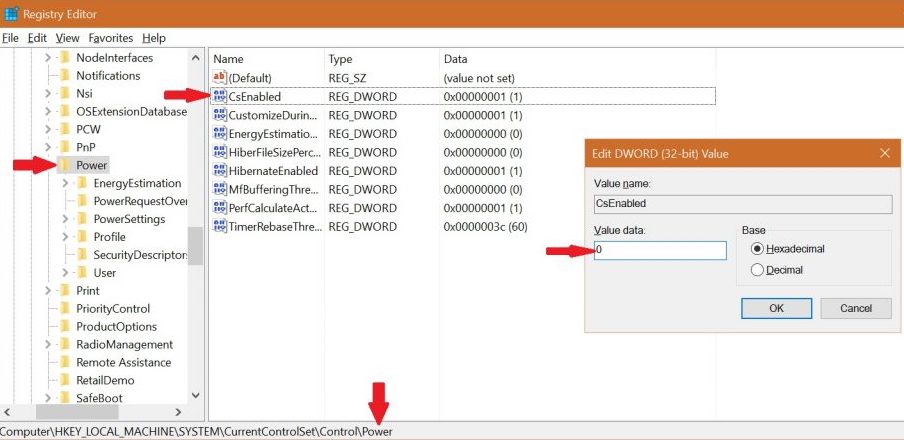Click the RadioManagement folder icon
Viewport: 904px width, 440px height.
(x=65, y=344)
